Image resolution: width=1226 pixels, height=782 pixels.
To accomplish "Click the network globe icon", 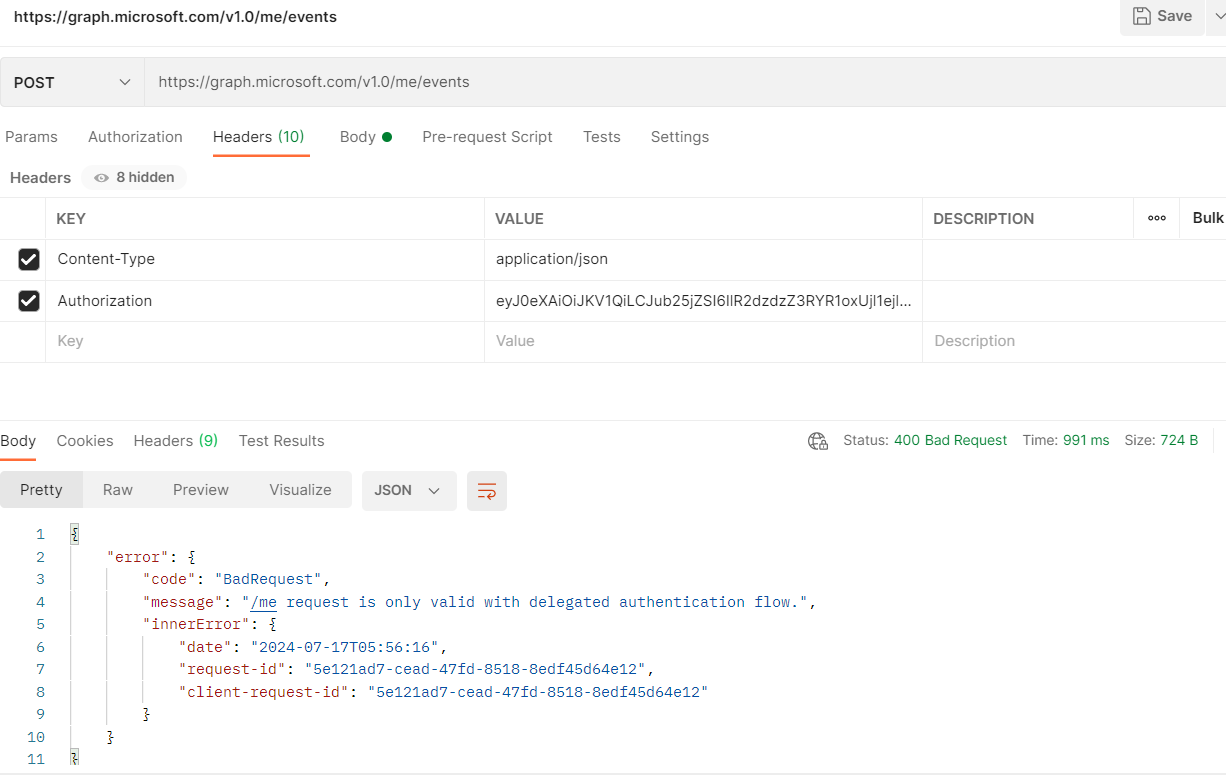I will coord(818,441).
